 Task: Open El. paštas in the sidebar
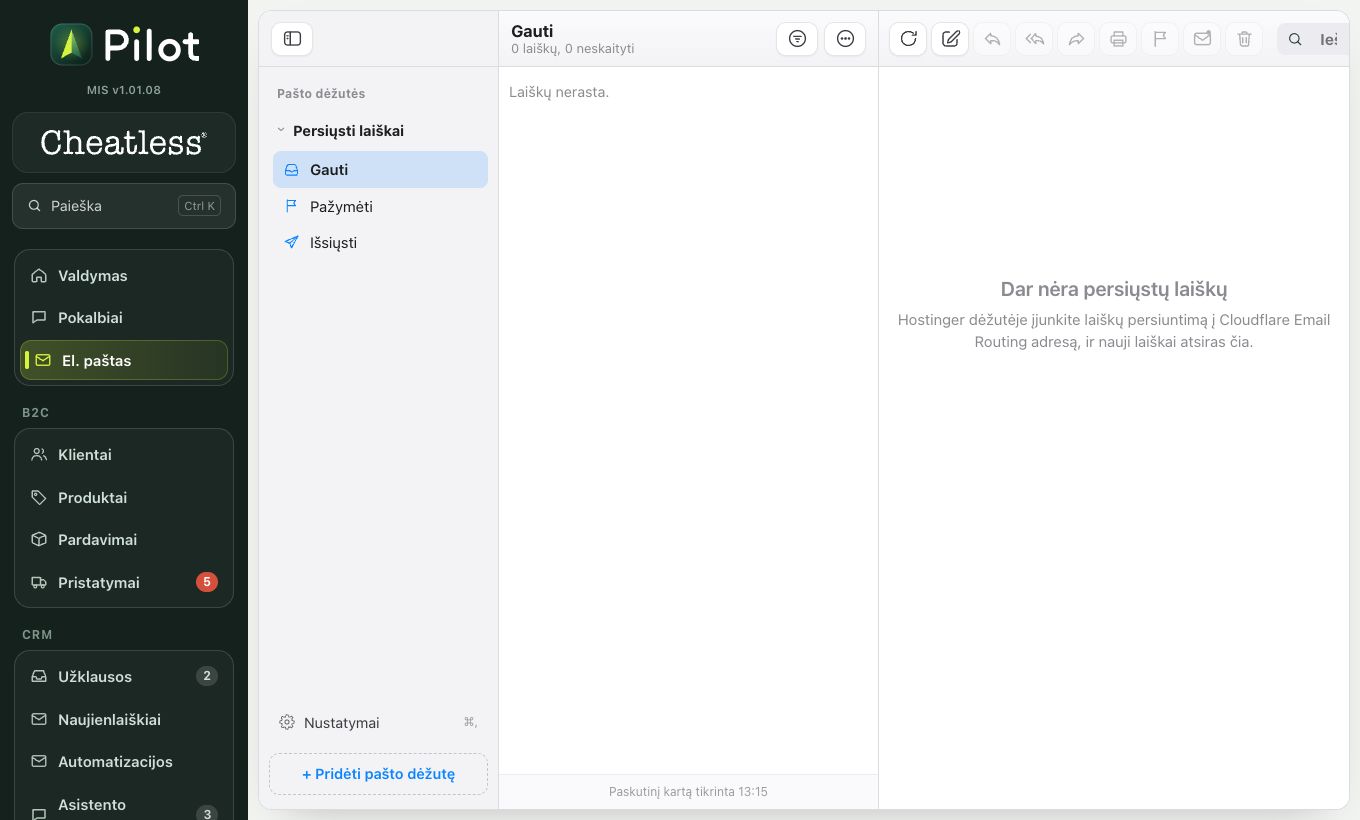coord(124,360)
